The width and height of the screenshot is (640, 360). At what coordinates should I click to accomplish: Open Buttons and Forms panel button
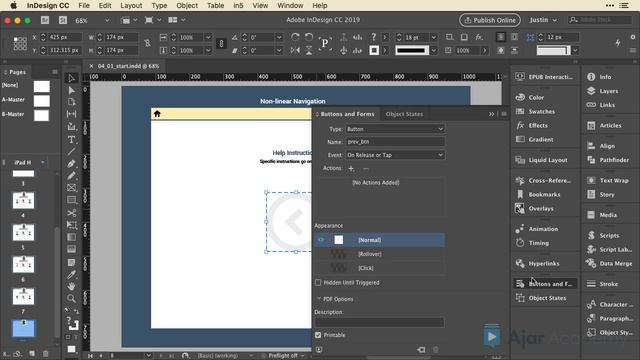(x=544, y=284)
